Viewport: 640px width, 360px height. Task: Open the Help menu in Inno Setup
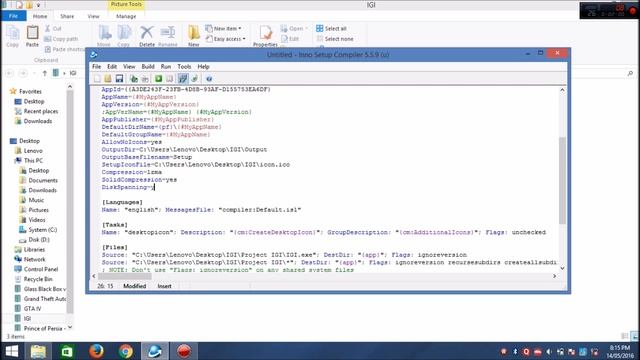pos(203,67)
